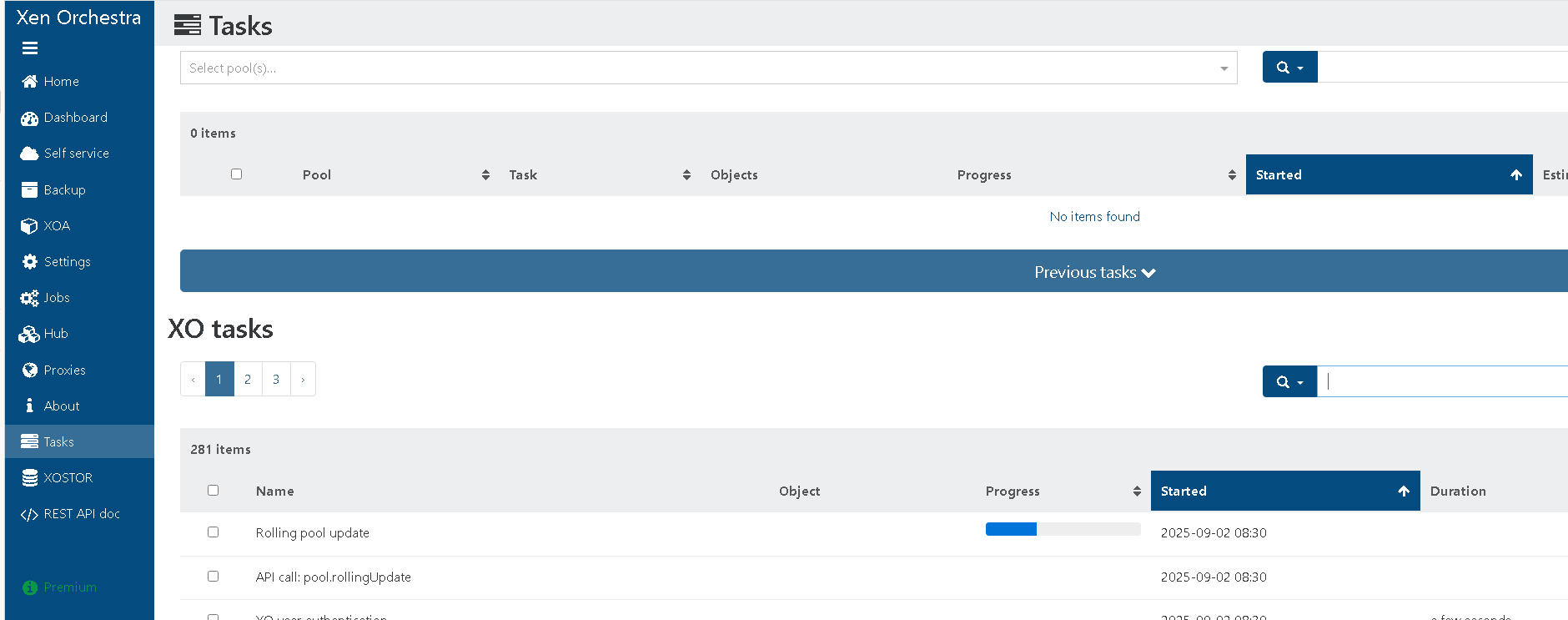Click Xen Orchestra logo title

coord(78,18)
